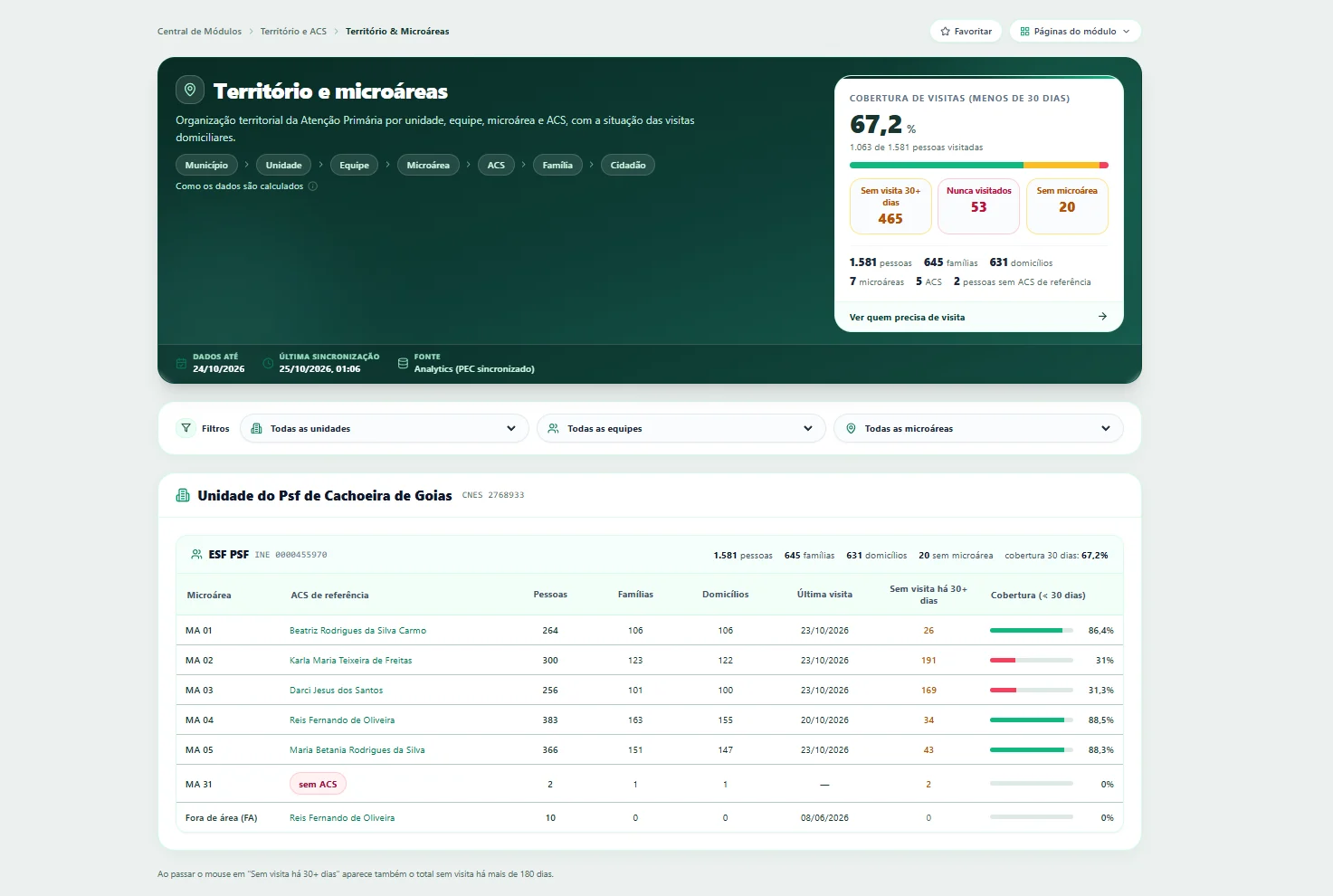Image resolution: width=1333 pixels, height=896 pixels.
Task: Open the Páginas do módulo dropdown
Action: [x=1075, y=31]
